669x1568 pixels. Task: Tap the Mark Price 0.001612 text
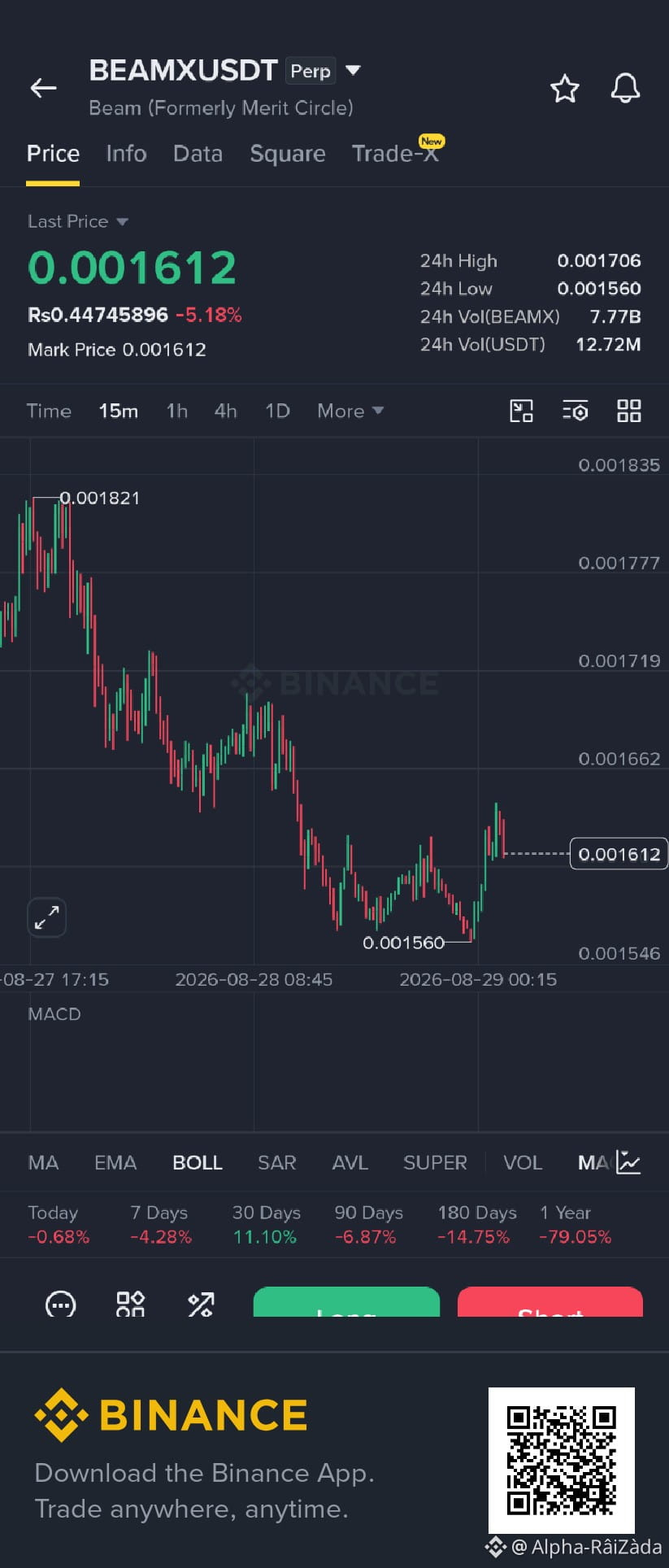[117, 350]
